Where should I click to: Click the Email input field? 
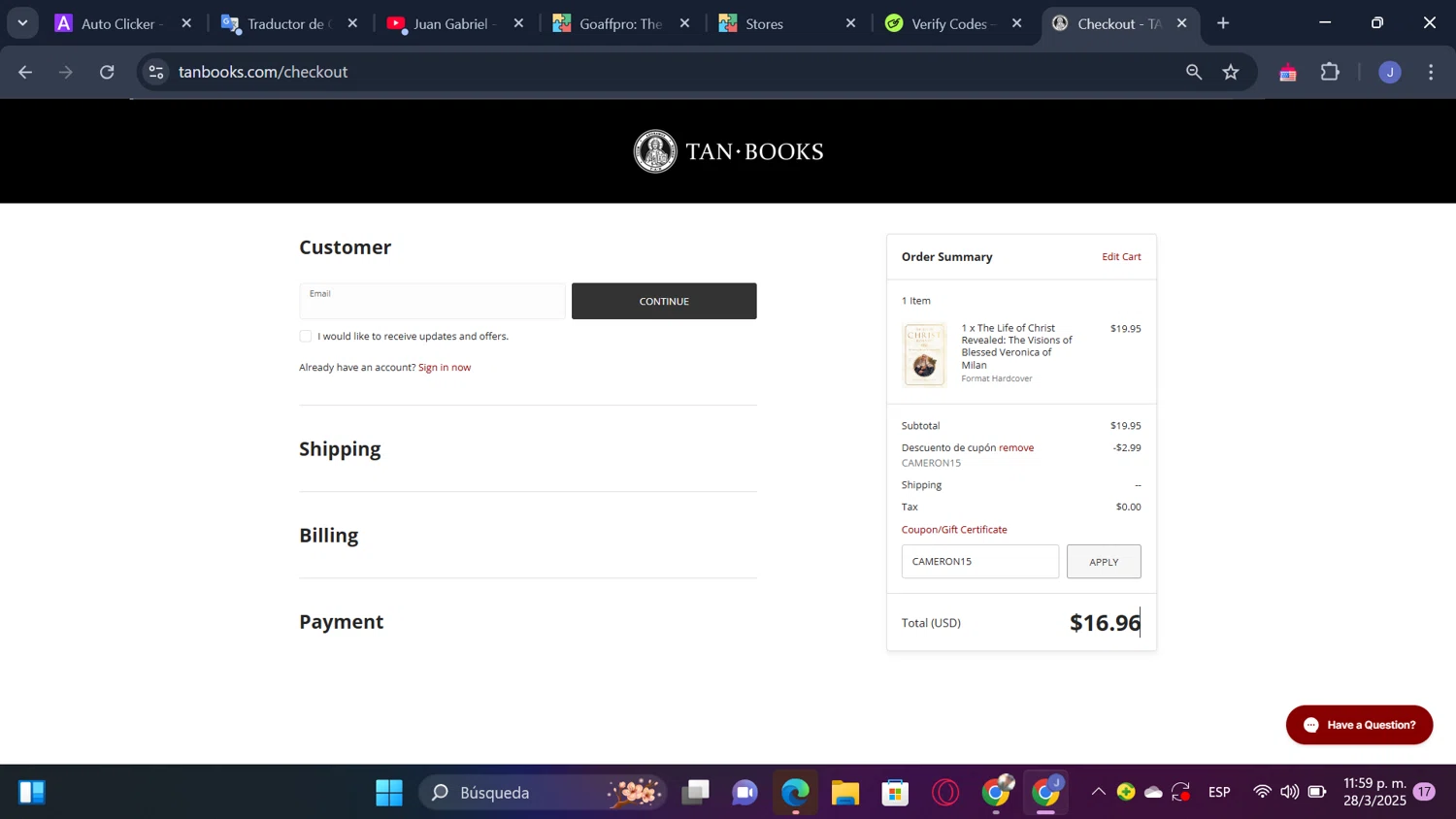point(432,301)
